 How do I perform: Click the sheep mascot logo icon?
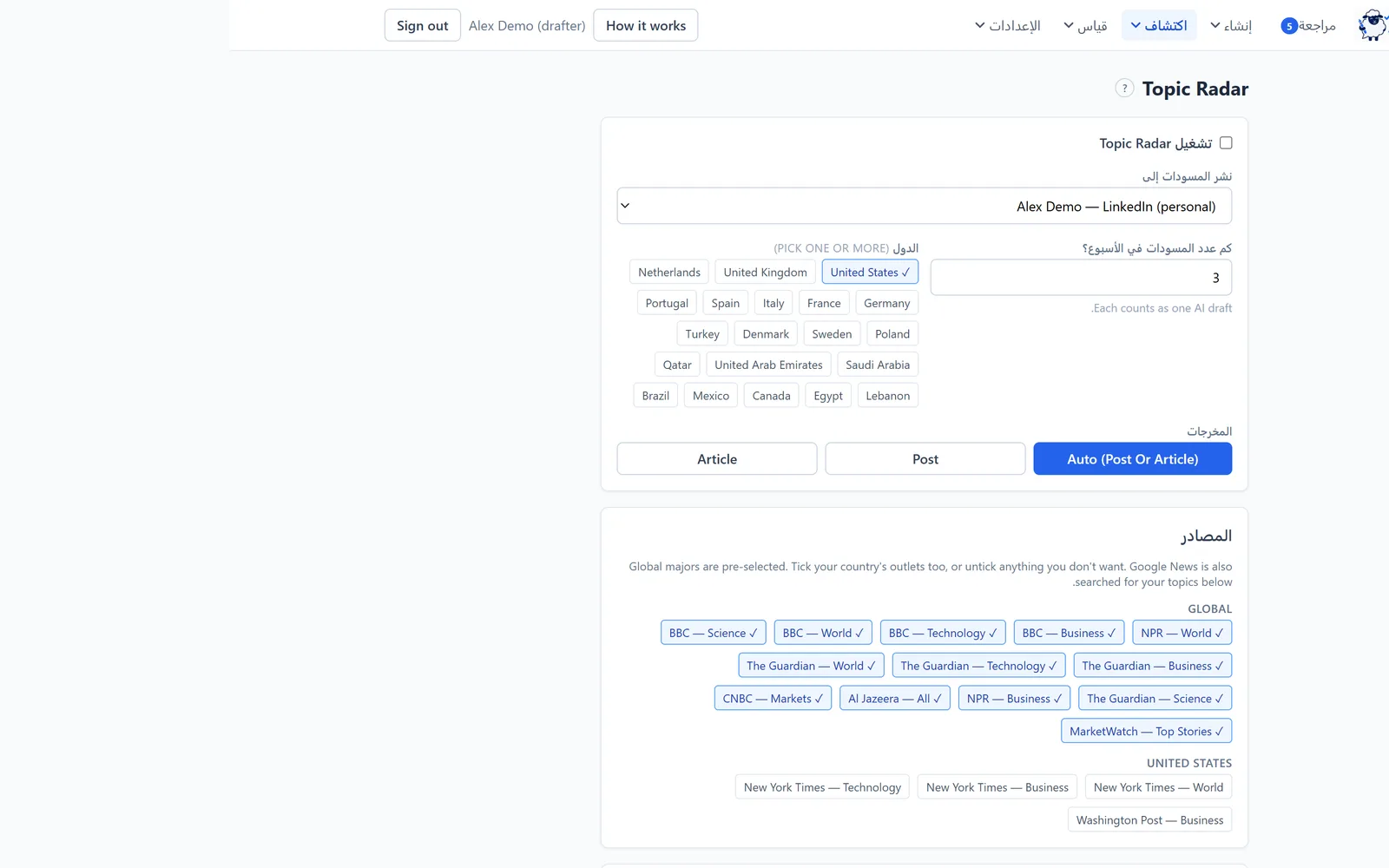point(1373,25)
